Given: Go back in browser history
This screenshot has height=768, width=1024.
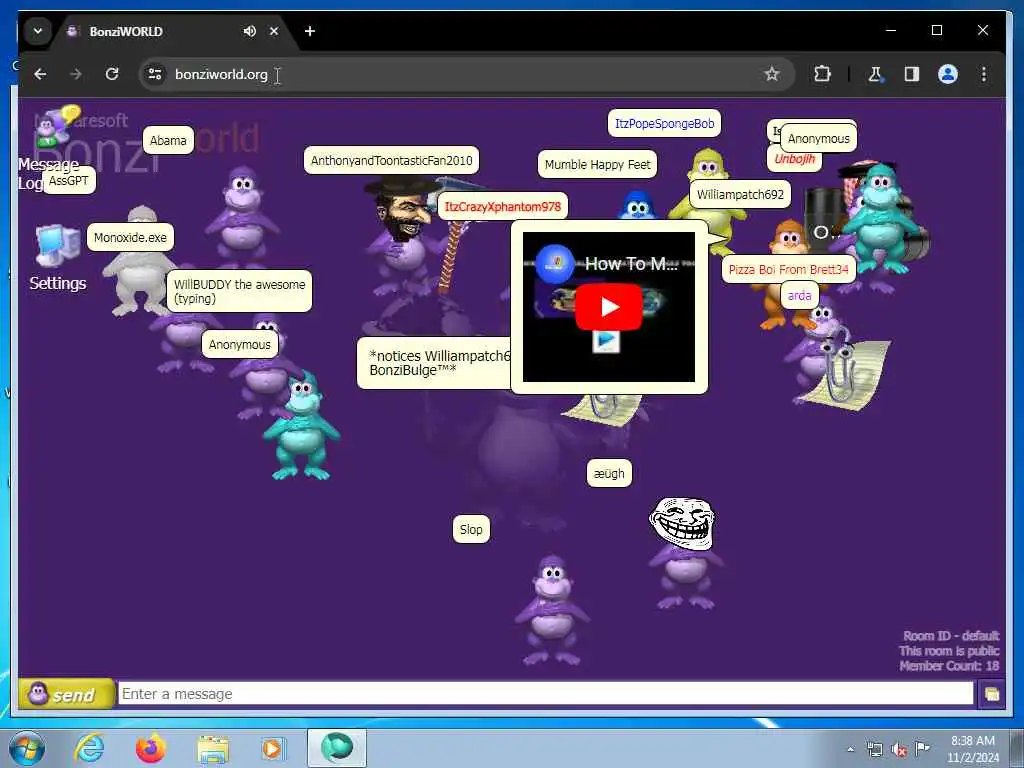Looking at the screenshot, I should tap(40, 74).
